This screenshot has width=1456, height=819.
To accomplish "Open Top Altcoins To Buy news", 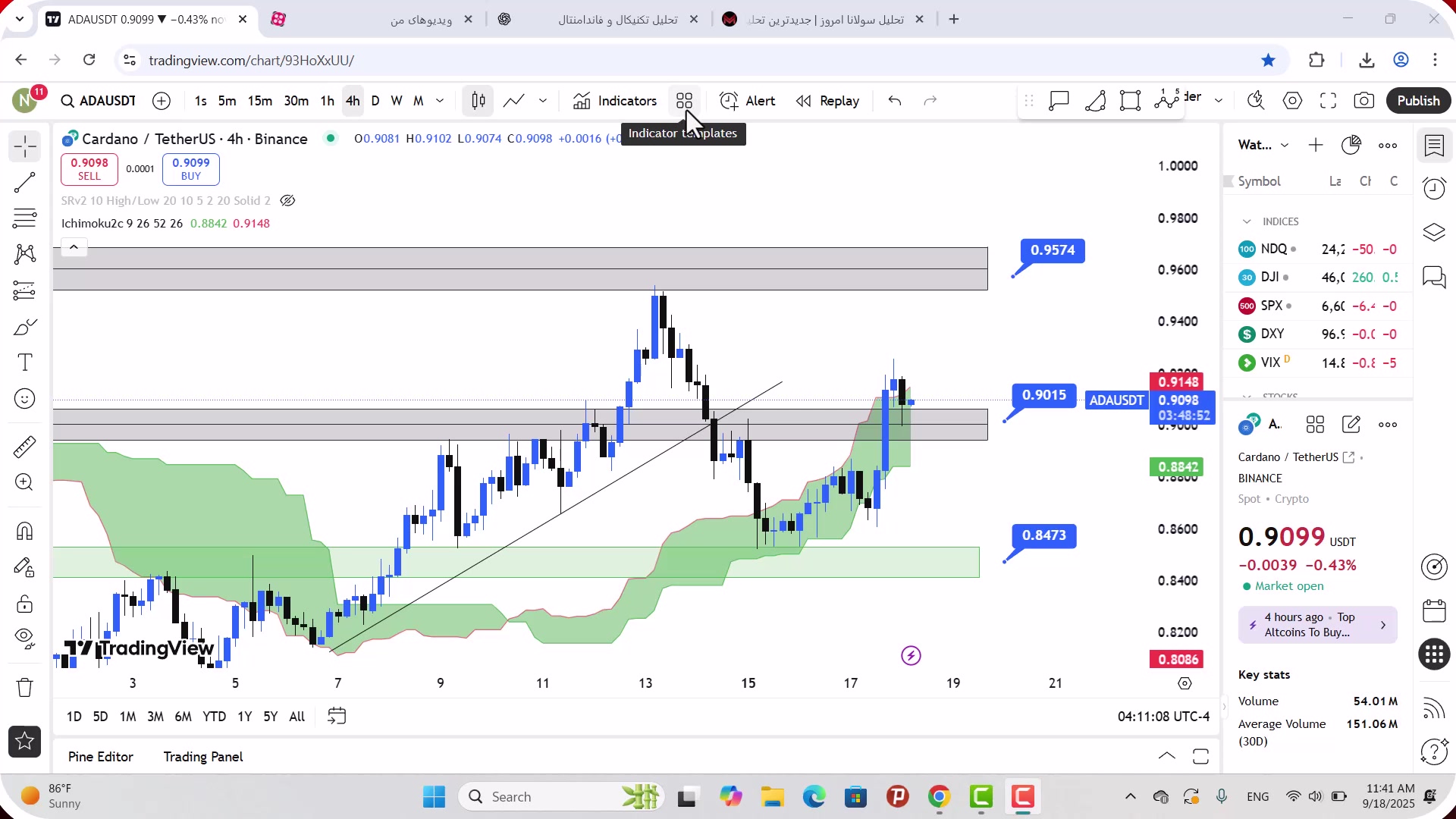I will (x=1318, y=625).
